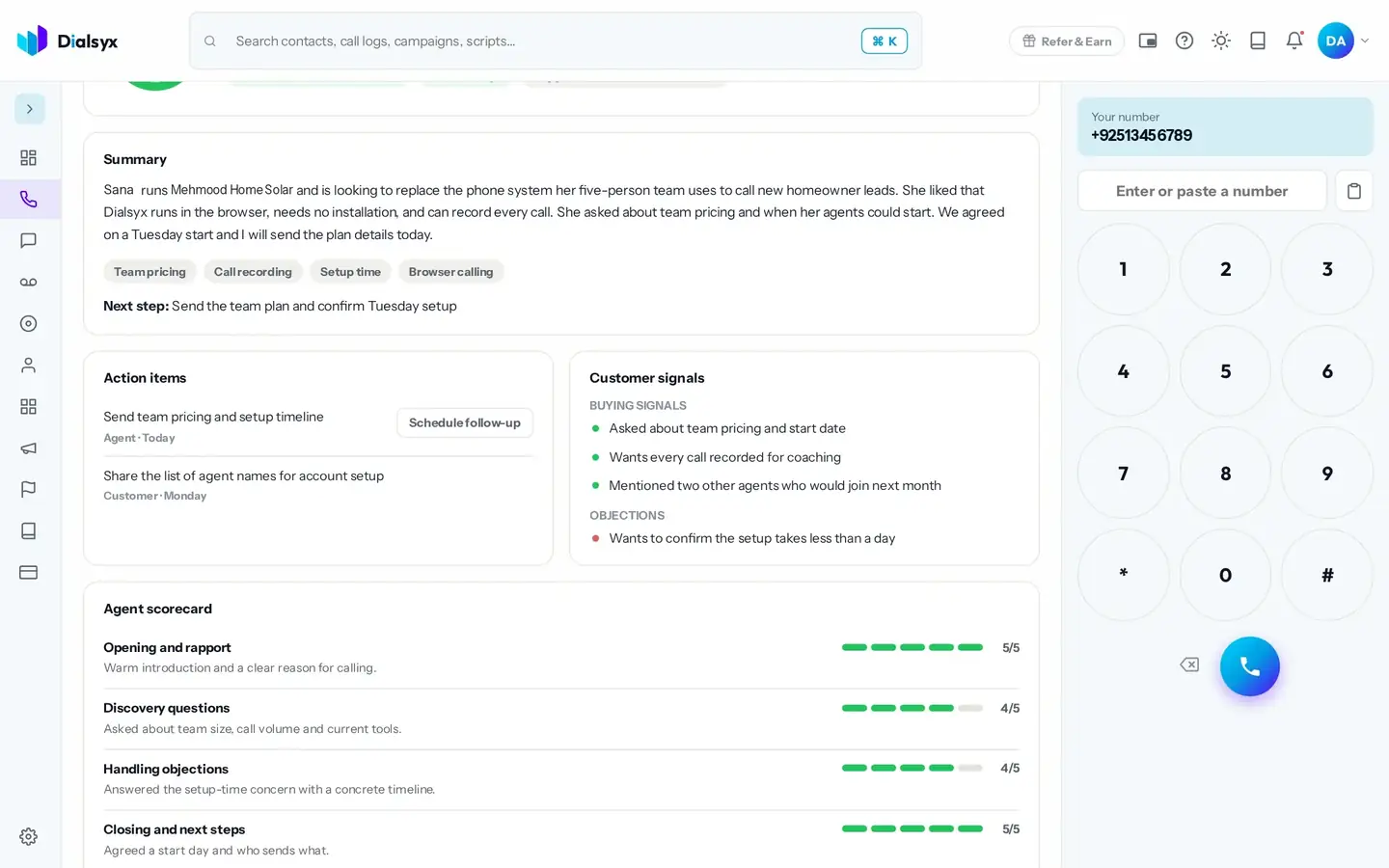The image size is (1389, 868).
Task: Dial digit 5 on the keypad
Action: (1226, 371)
